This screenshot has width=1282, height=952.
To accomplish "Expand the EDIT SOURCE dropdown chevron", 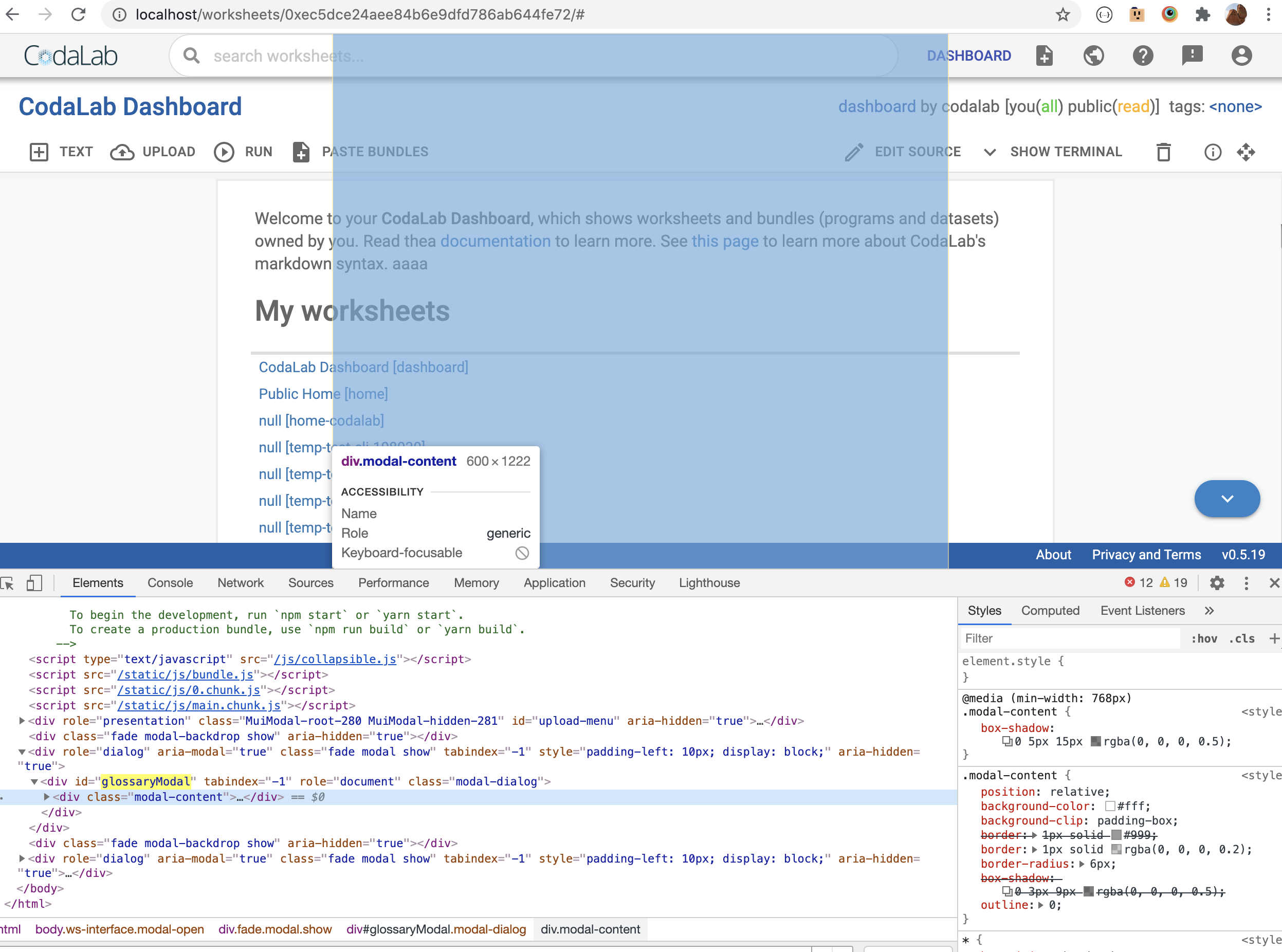I will coord(990,153).
